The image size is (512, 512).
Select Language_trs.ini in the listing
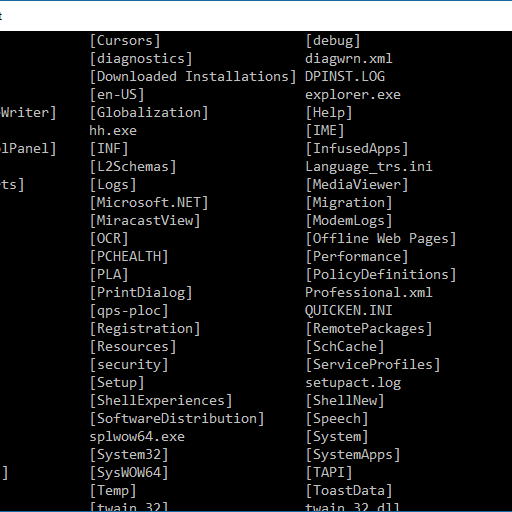369,166
